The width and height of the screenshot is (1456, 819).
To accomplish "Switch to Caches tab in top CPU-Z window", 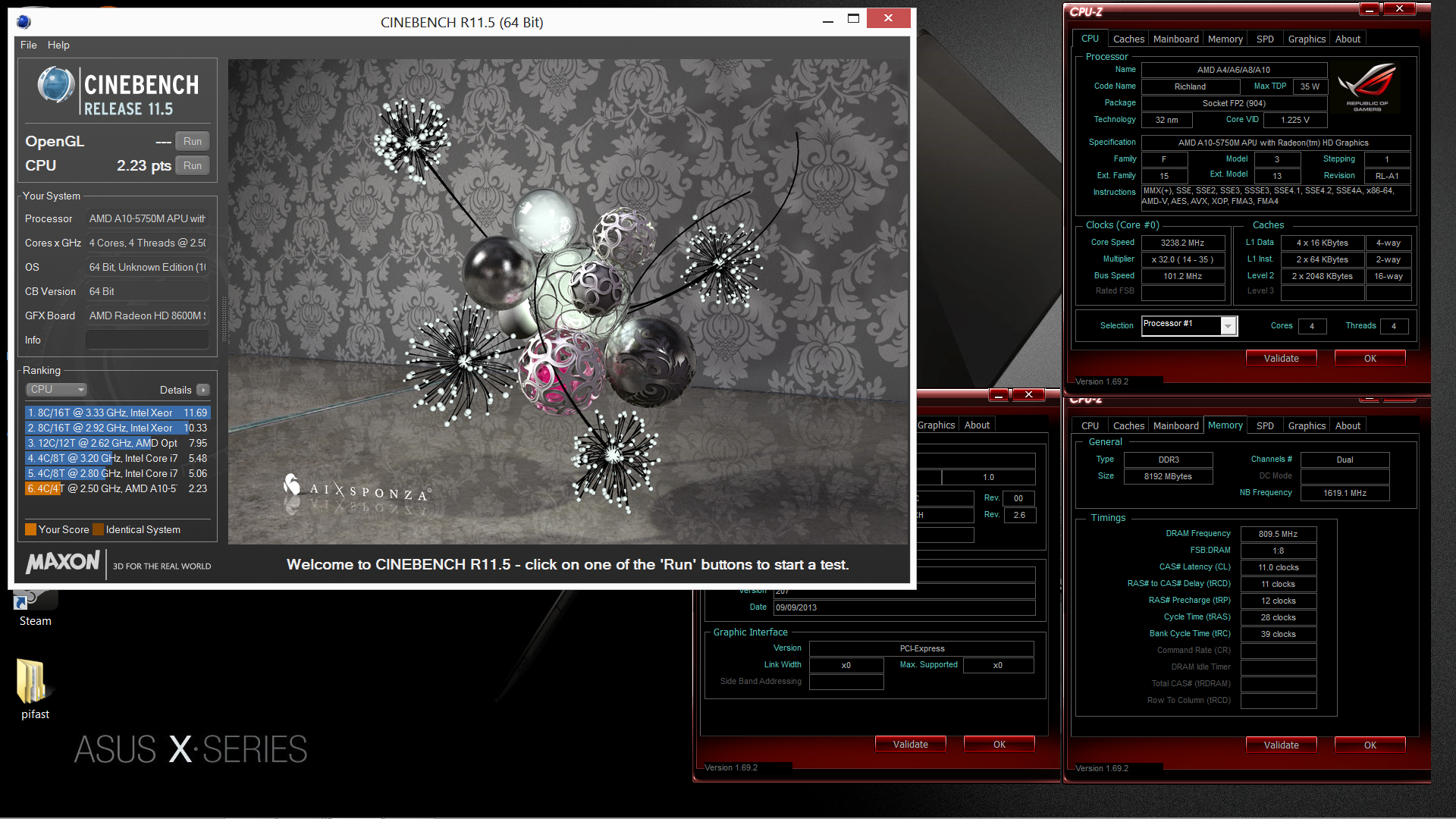I will click(1128, 39).
